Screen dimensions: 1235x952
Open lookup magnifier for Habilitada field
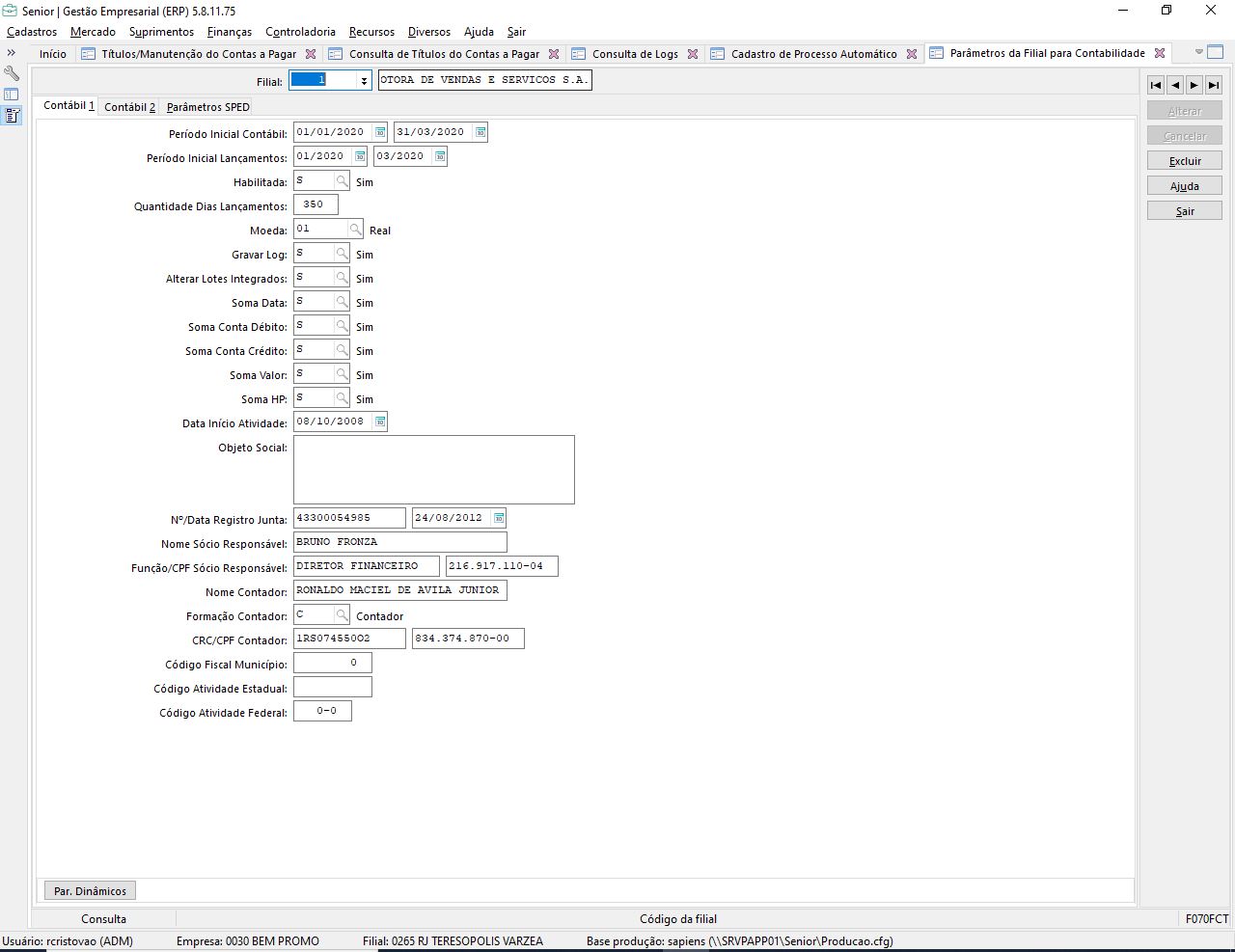click(x=342, y=181)
